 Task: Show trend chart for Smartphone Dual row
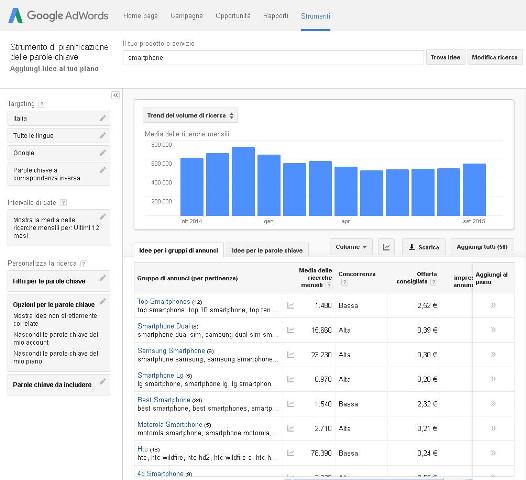[x=291, y=330]
